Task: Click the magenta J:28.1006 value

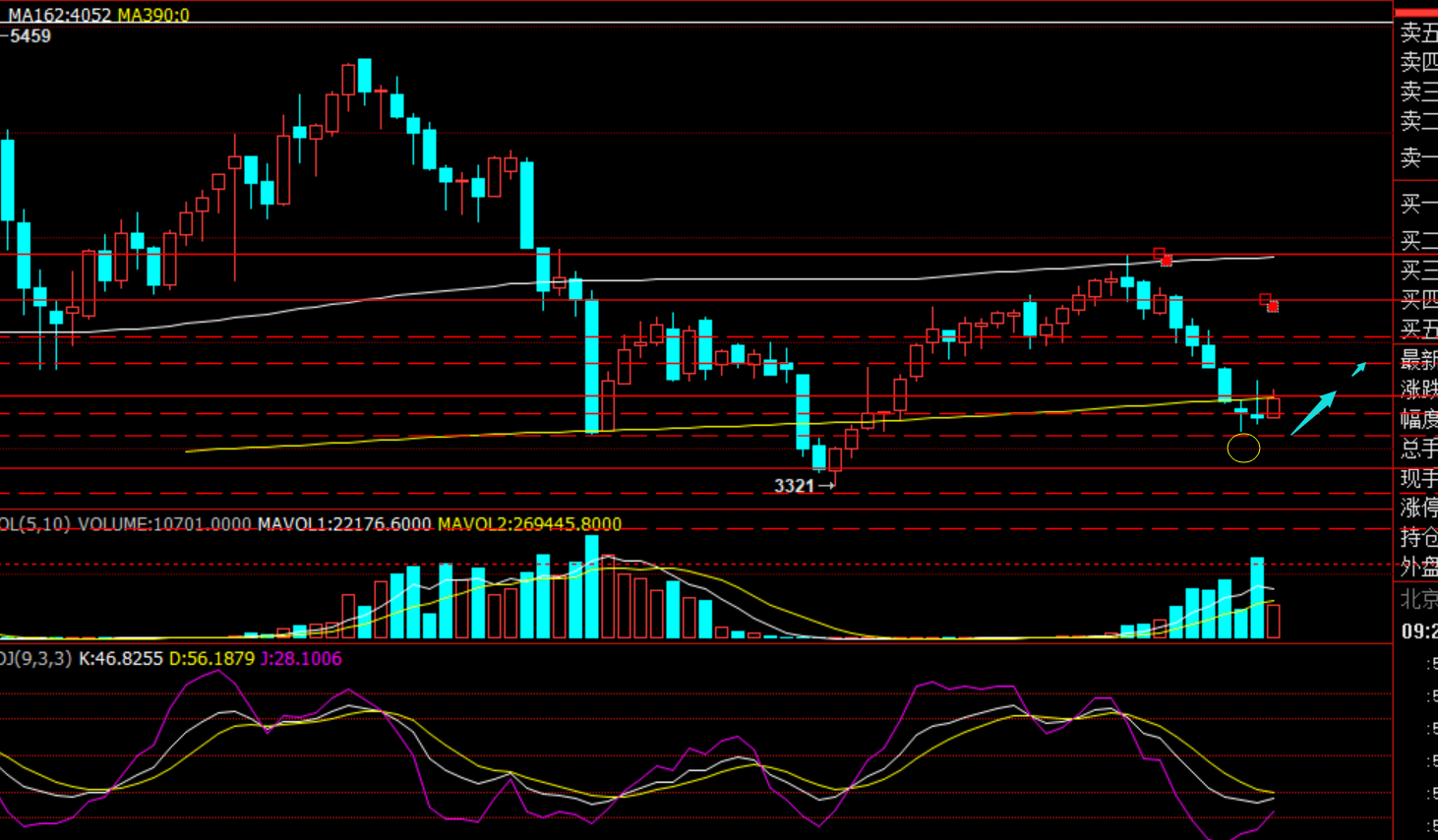Action: pyautogui.click(x=301, y=658)
